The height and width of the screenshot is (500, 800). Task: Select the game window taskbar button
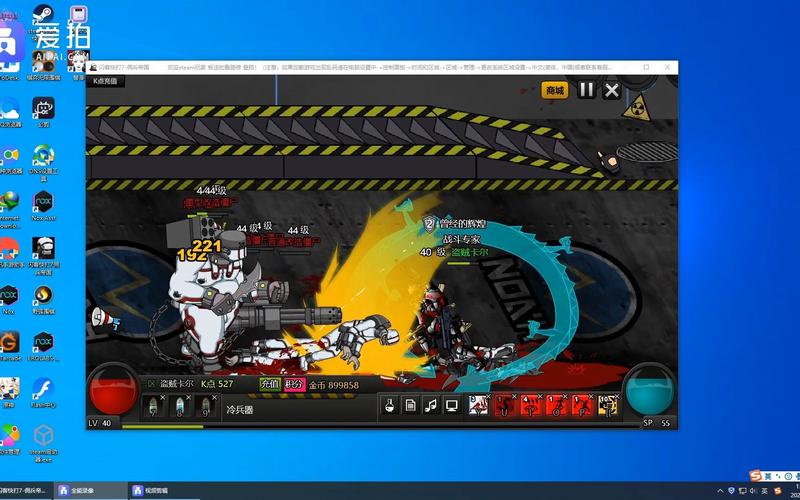point(26,490)
